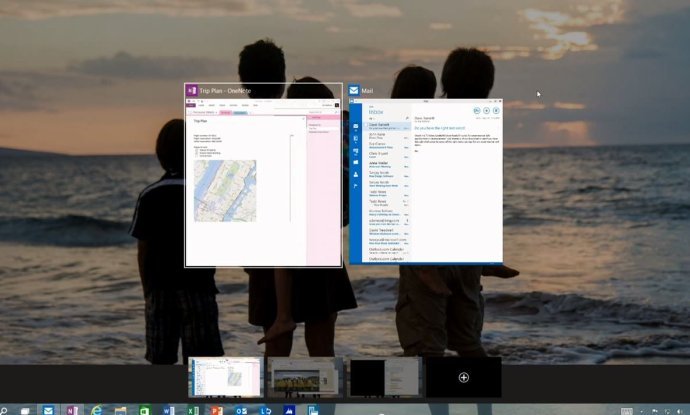
Task: Add a new virtual desktop
Action: point(463,377)
